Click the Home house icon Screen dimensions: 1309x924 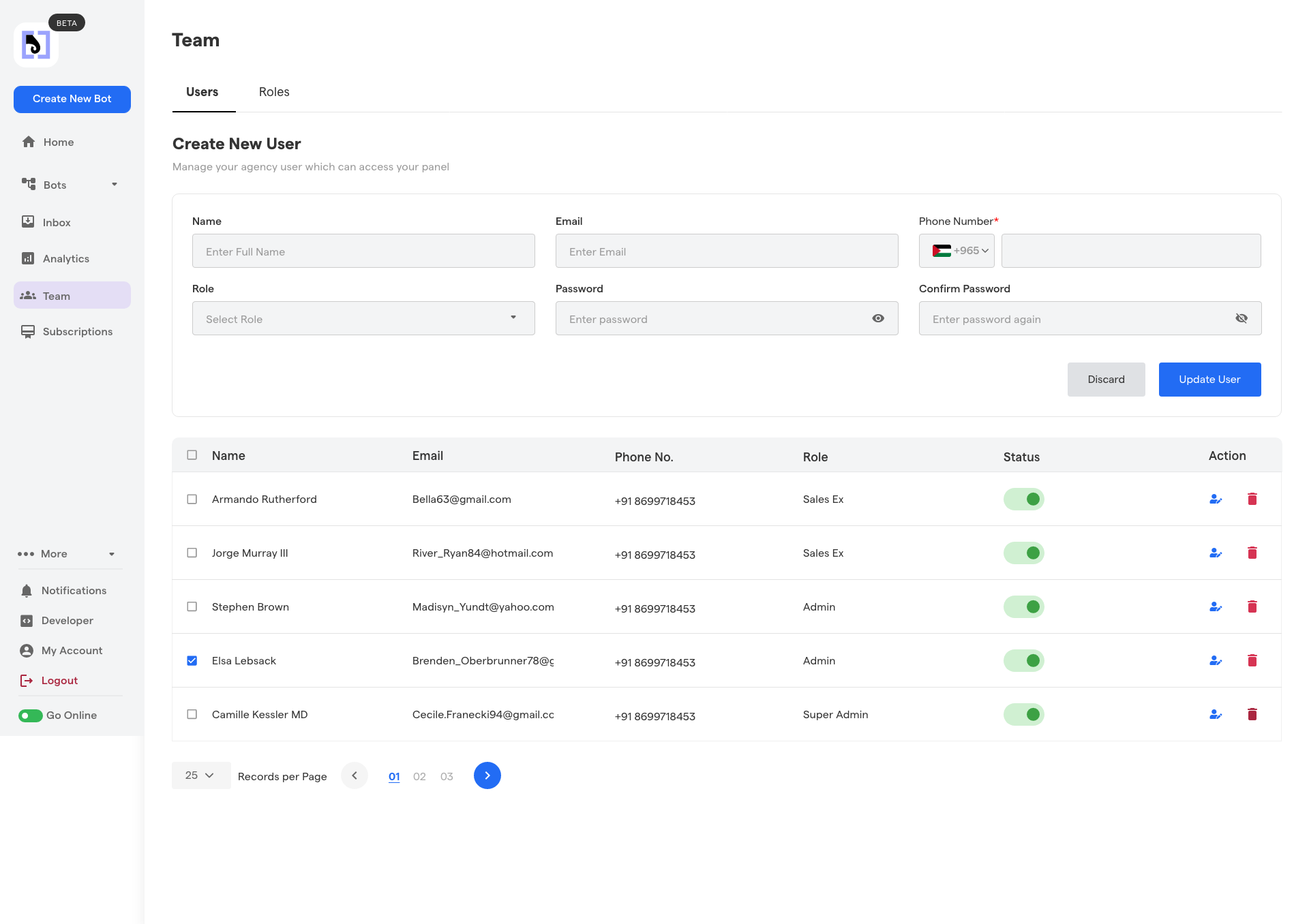click(29, 142)
